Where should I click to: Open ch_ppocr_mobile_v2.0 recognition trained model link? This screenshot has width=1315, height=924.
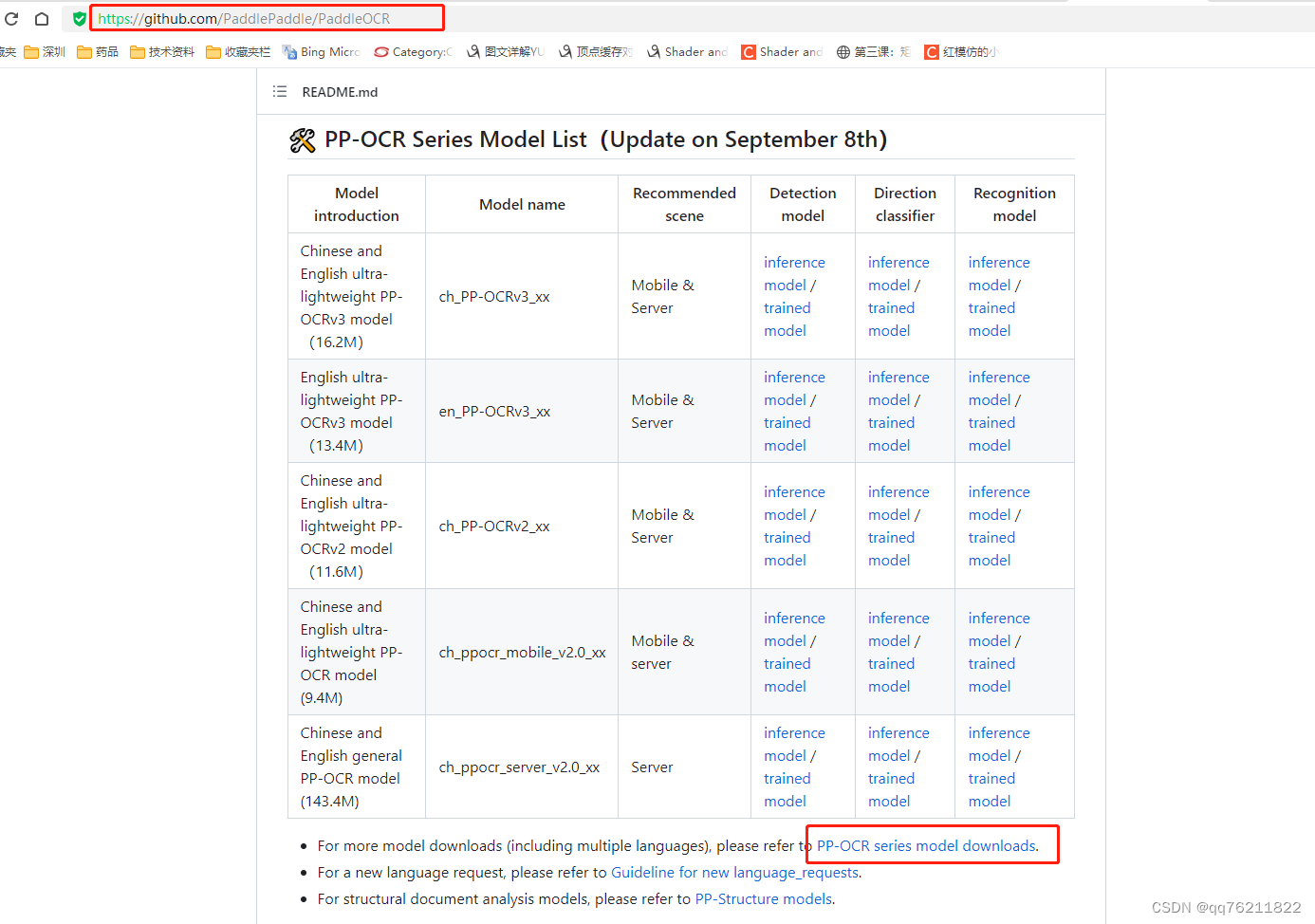click(991, 675)
